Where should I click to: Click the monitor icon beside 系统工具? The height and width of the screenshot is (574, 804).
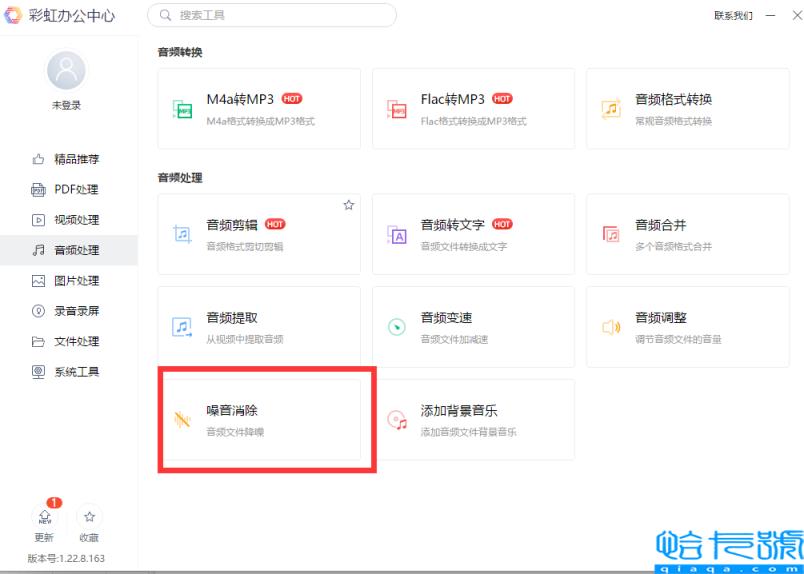[x=38, y=372]
